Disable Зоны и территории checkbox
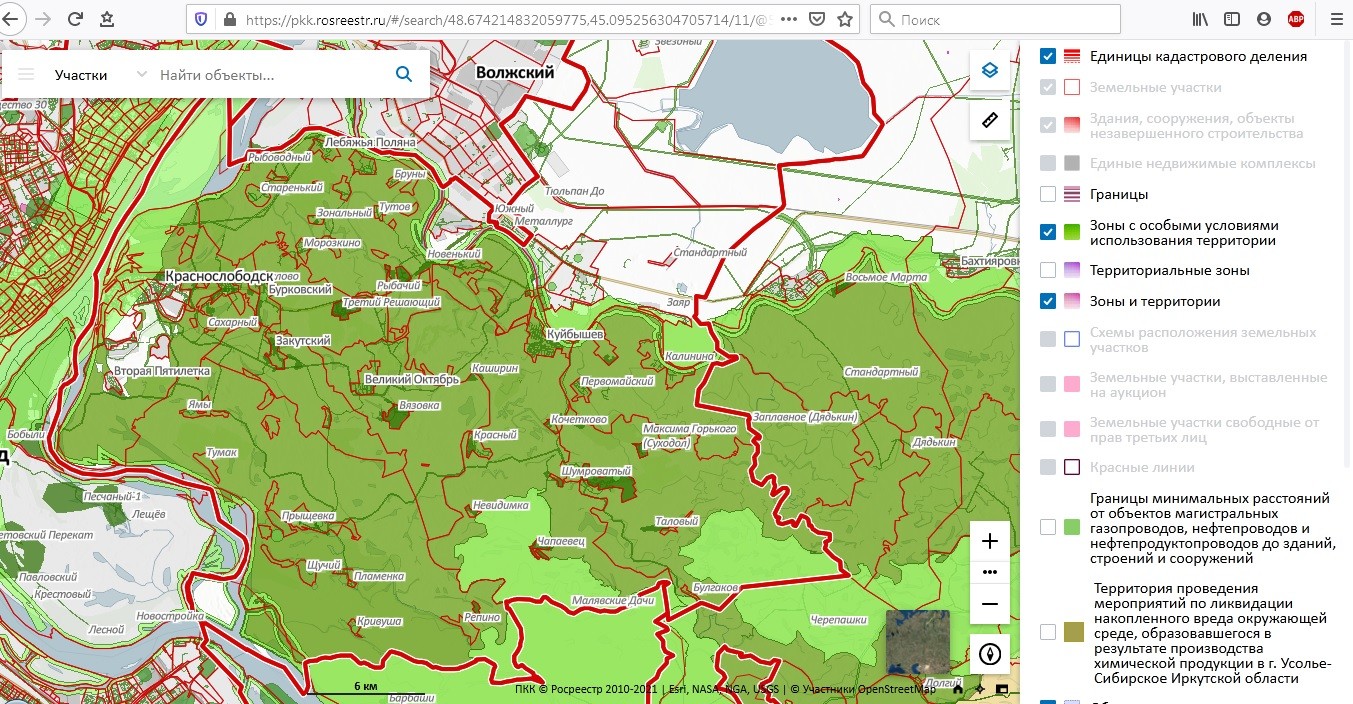The width and height of the screenshot is (1353, 704). [1048, 301]
